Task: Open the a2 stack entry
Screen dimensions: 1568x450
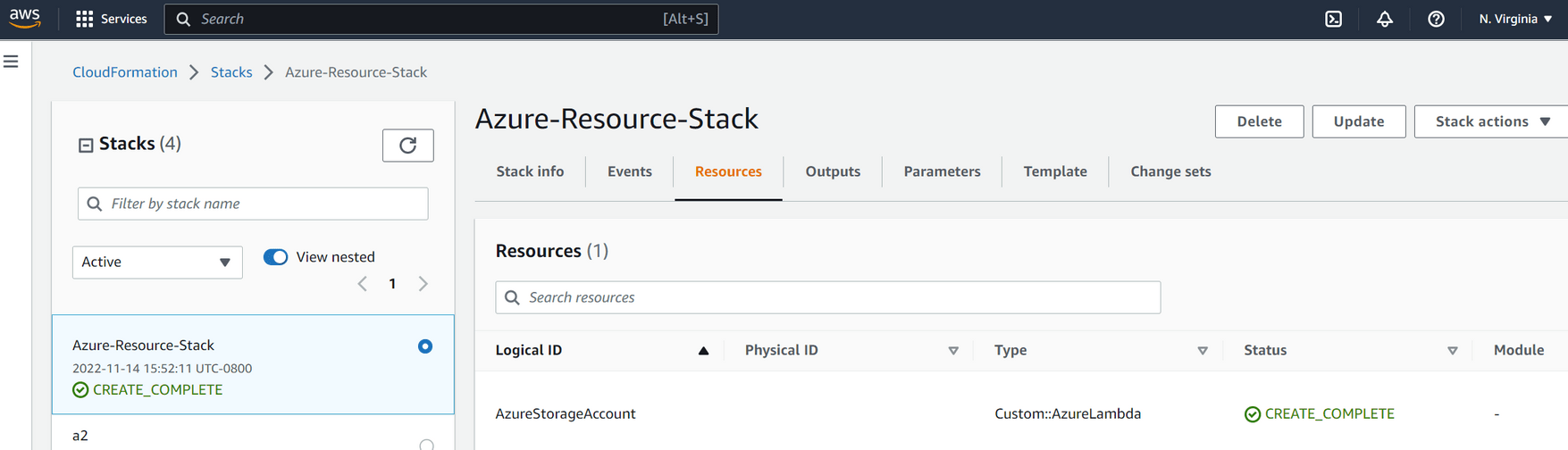Action: (x=80, y=436)
